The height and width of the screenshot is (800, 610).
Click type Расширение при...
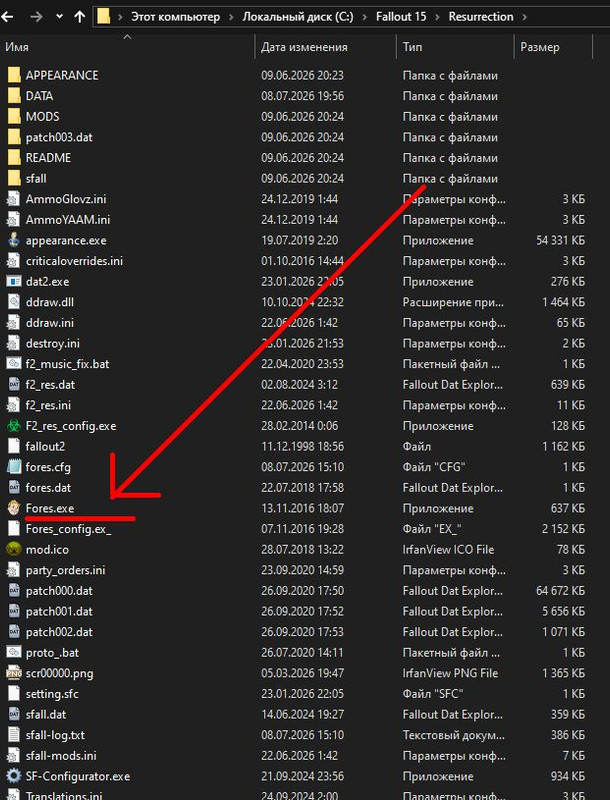pyautogui.click(x=453, y=302)
